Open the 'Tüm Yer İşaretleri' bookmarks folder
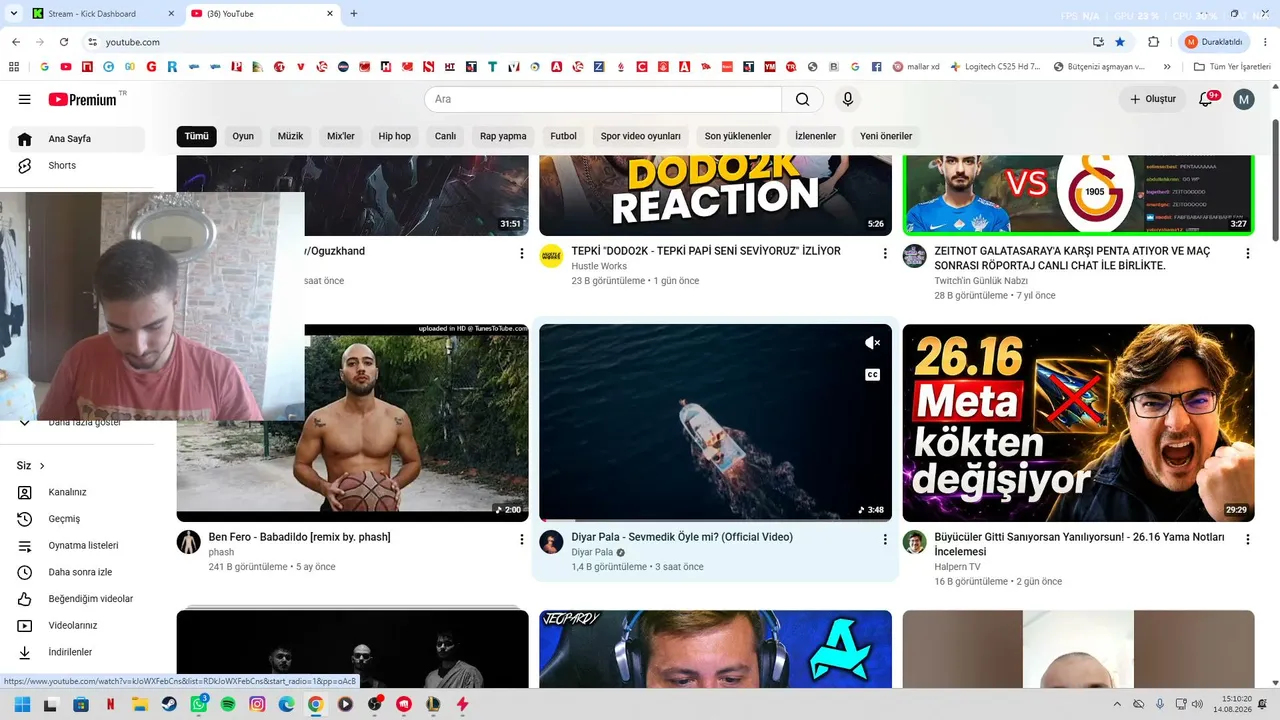The image size is (1280, 720). (1232, 67)
